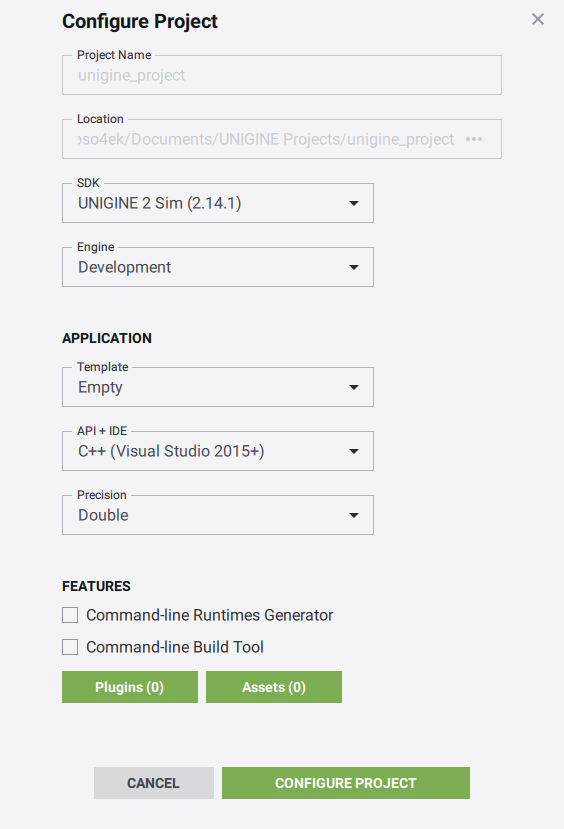Image resolution: width=564 pixels, height=829 pixels.
Task: Open the Template dropdown set to Empty
Action: tap(218, 387)
